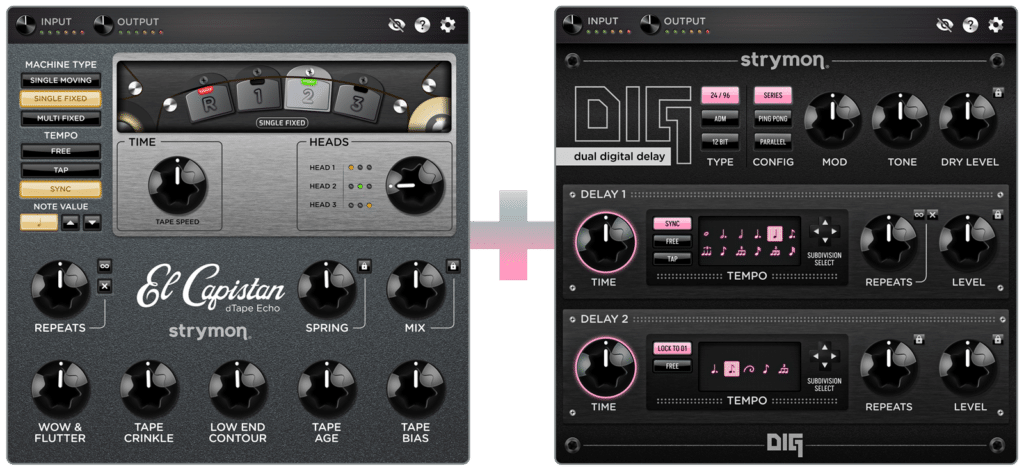Screen dimensions: 1024x470
Task: Click the X button beside El Capistan Repeats
Action: click(x=104, y=285)
